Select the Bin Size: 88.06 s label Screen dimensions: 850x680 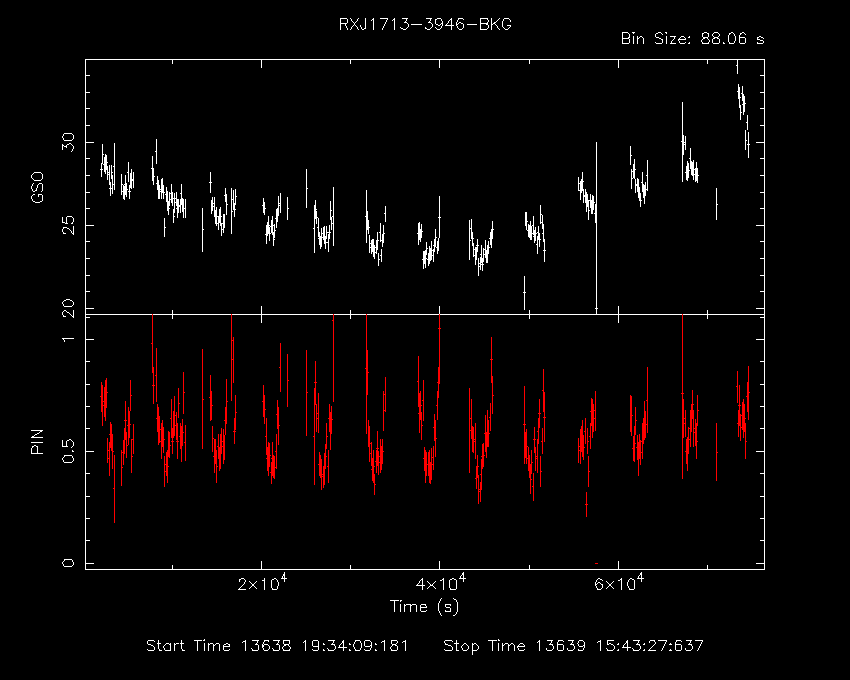pyautogui.click(x=692, y=39)
